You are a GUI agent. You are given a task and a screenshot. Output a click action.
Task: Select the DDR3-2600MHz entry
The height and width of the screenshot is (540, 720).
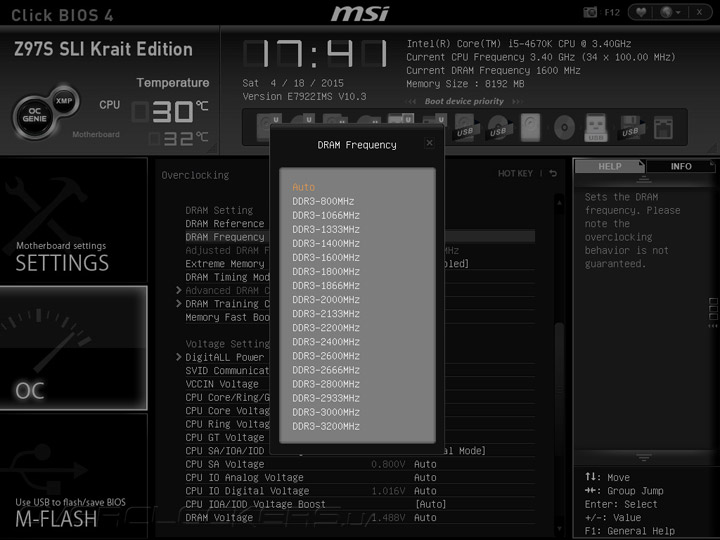[326, 356]
